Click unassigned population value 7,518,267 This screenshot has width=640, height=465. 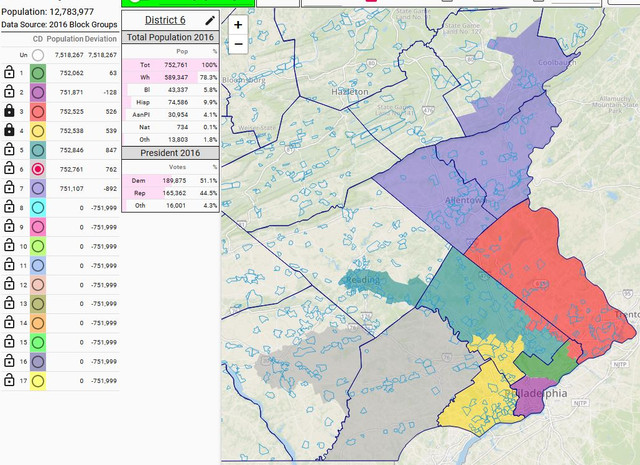69,55
